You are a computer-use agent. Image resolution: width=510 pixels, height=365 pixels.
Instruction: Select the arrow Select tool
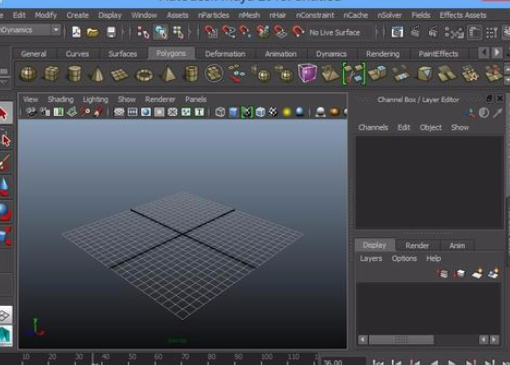pos(5,113)
